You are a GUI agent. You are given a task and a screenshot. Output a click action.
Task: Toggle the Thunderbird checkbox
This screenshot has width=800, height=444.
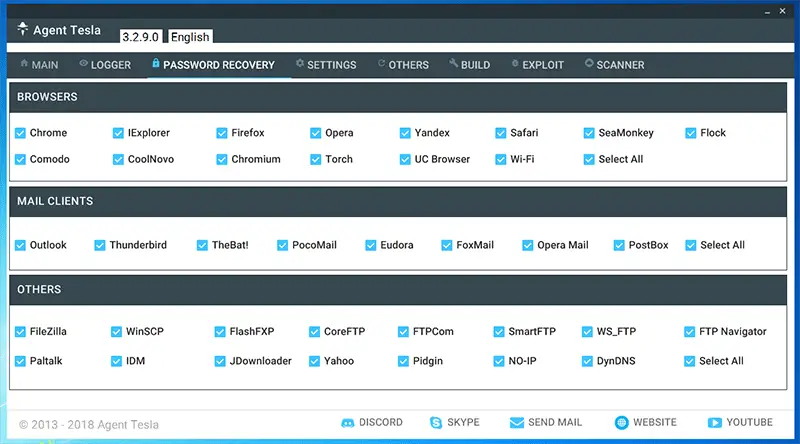point(99,245)
